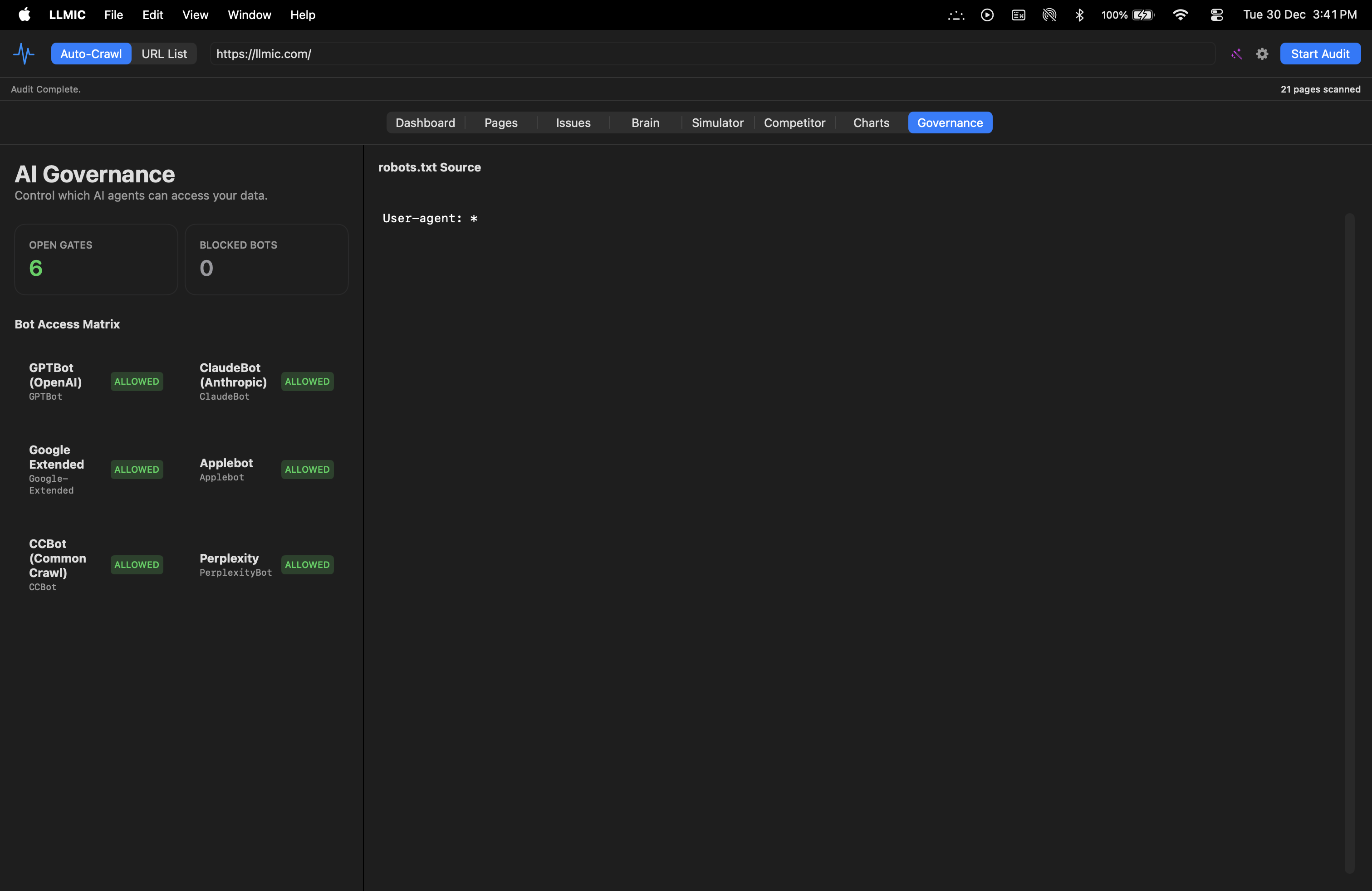Screen dimensions: 1372x891
Task: Toggle GPTBot ALLOWED status badge
Action: [x=137, y=381]
